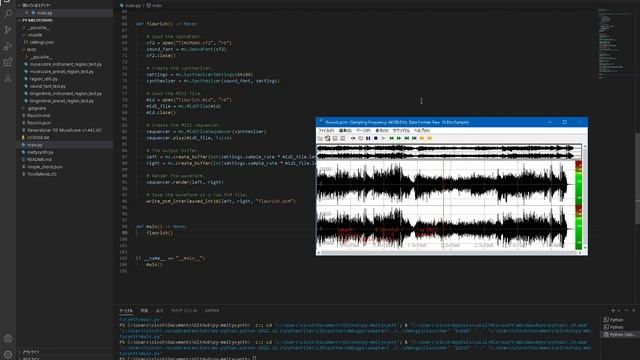Open flourish.mid in the explorer

[x=38, y=116]
